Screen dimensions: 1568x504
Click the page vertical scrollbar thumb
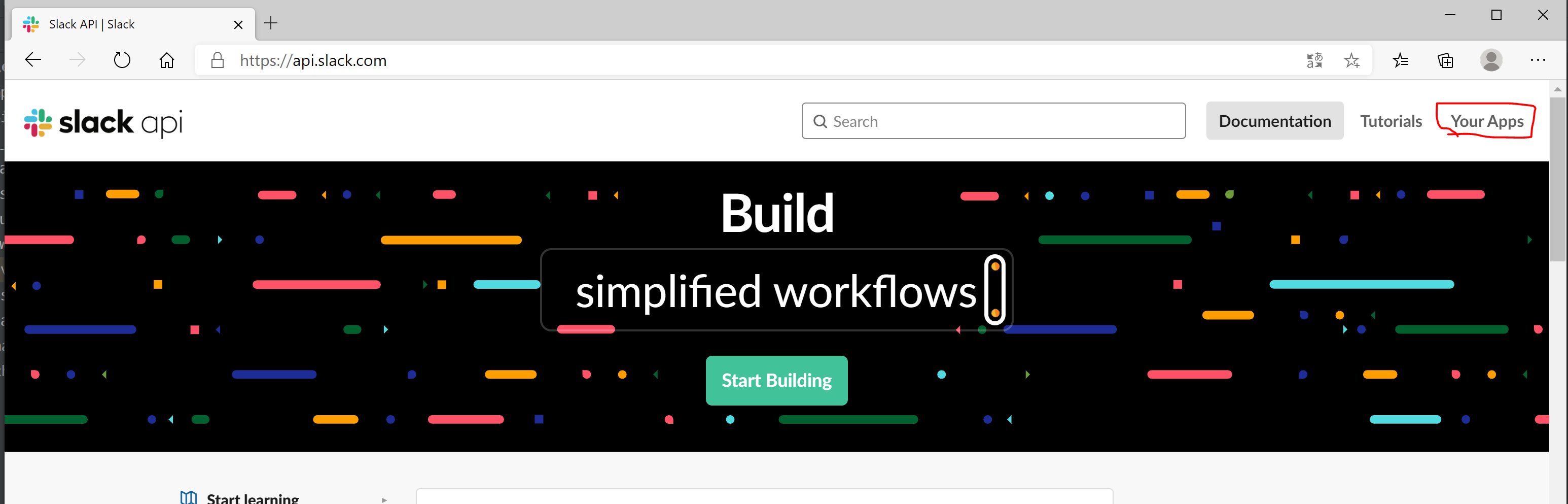(1557, 178)
